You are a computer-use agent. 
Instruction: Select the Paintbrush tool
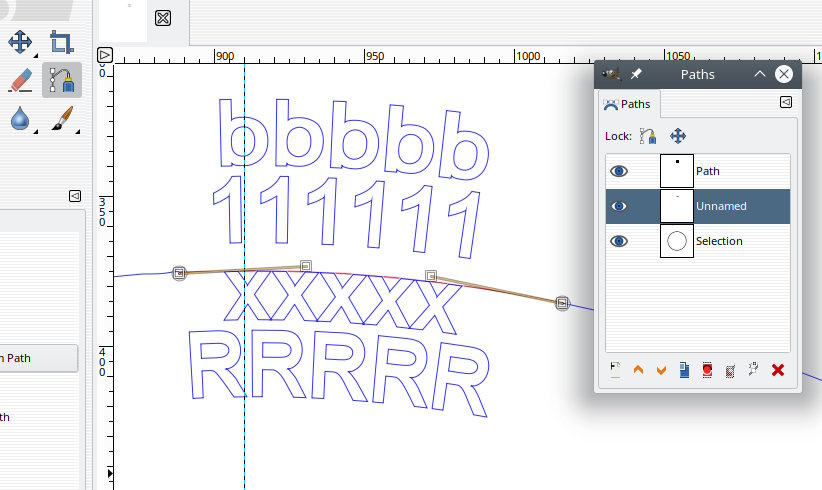tap(62, 119)
